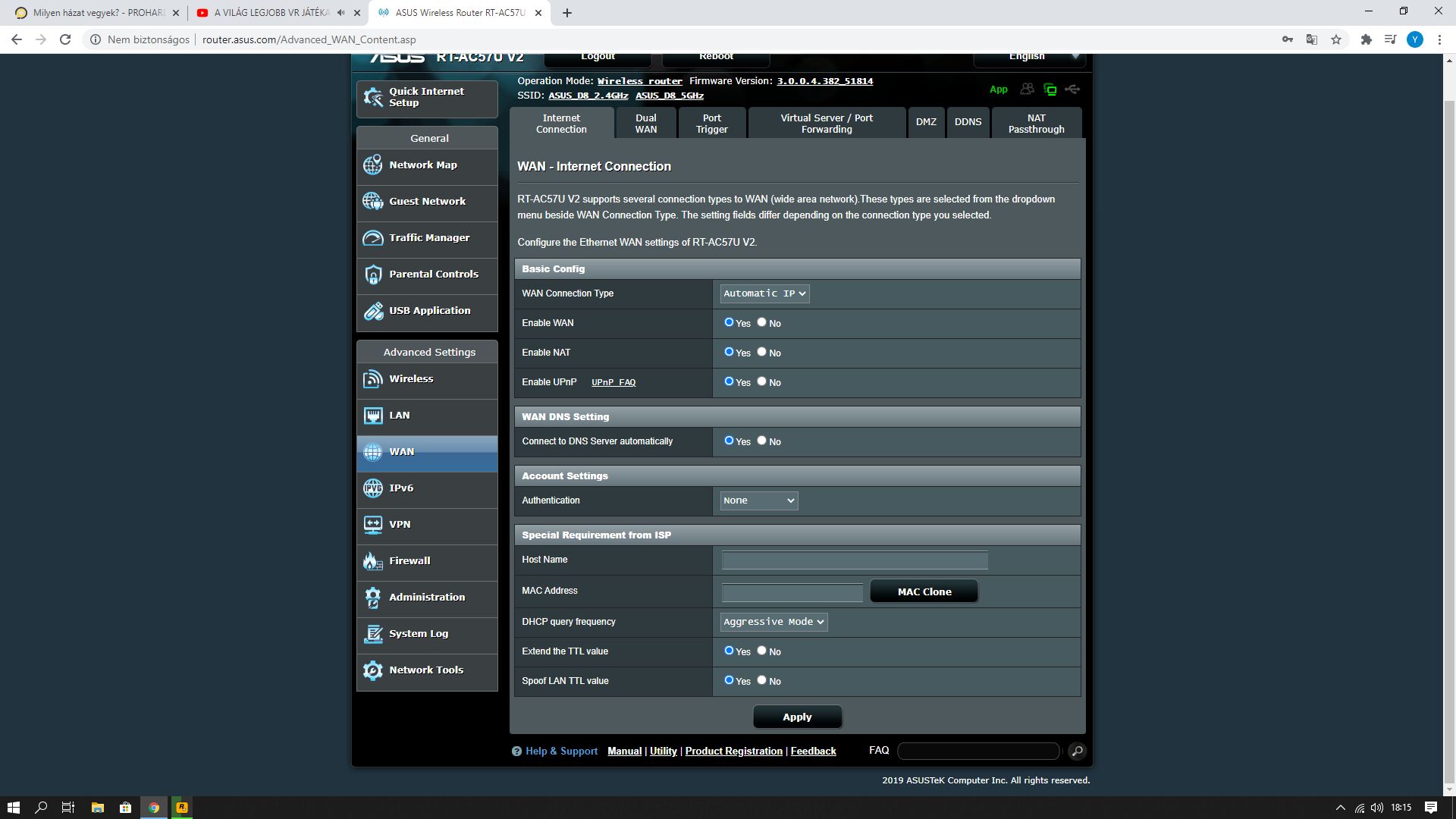Switch to DMZ tab
The width and height of the screenshot is (1456, 819).
(926, 123)
